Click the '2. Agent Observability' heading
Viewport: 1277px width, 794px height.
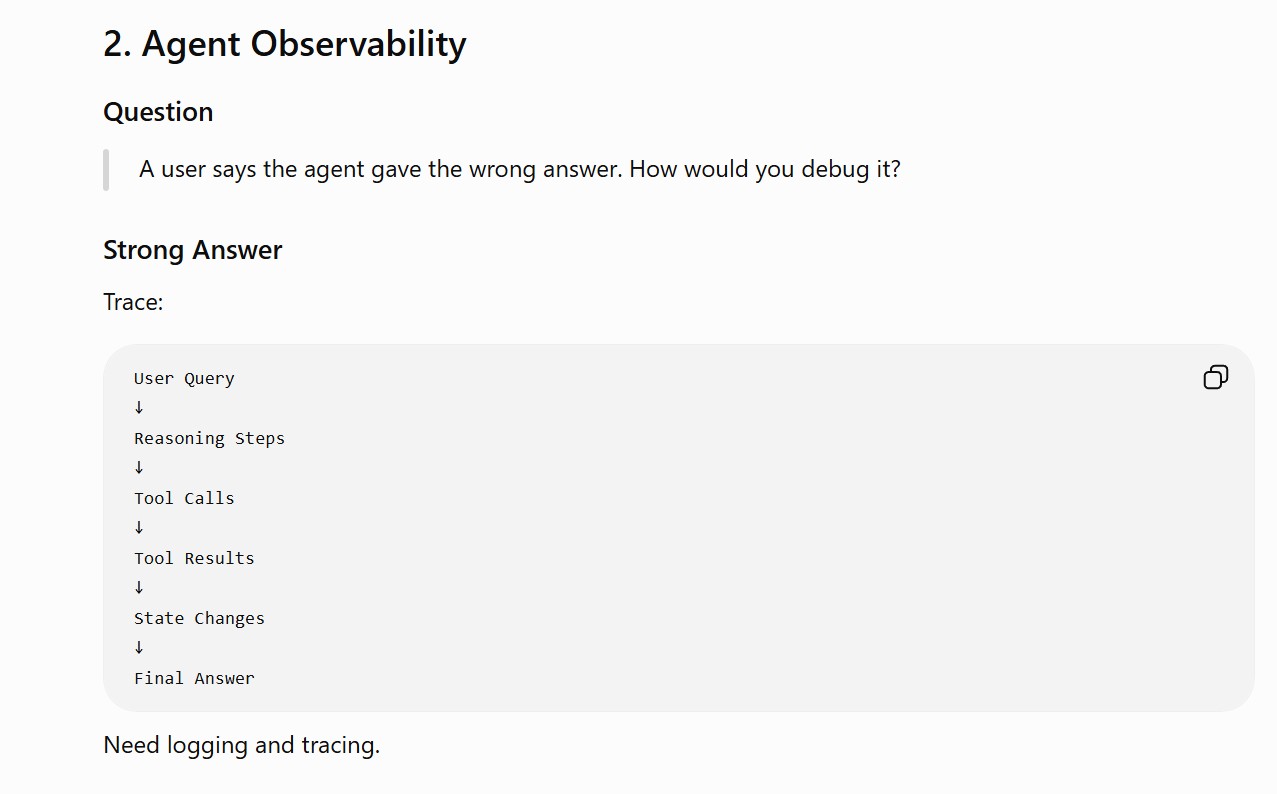click(x=285, y=44)
